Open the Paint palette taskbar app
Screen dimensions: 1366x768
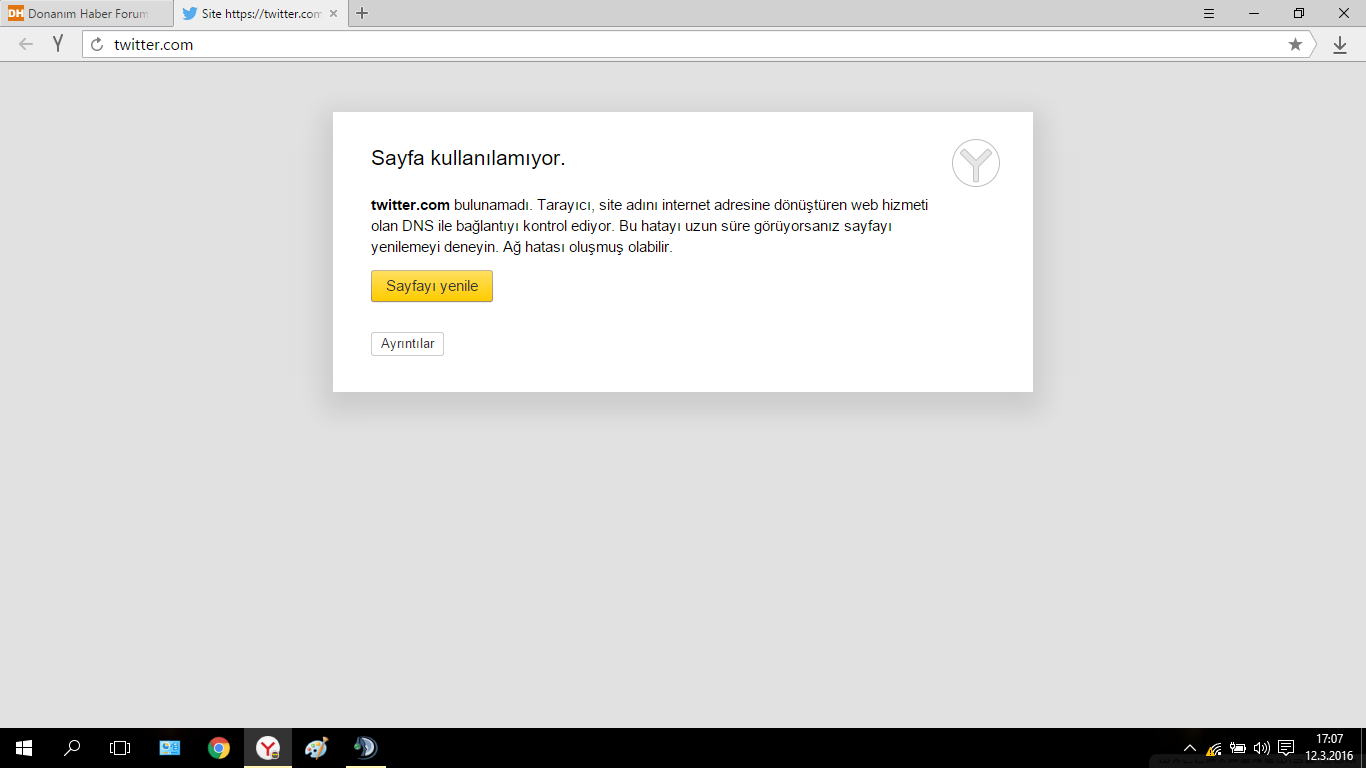click(316, 748)
